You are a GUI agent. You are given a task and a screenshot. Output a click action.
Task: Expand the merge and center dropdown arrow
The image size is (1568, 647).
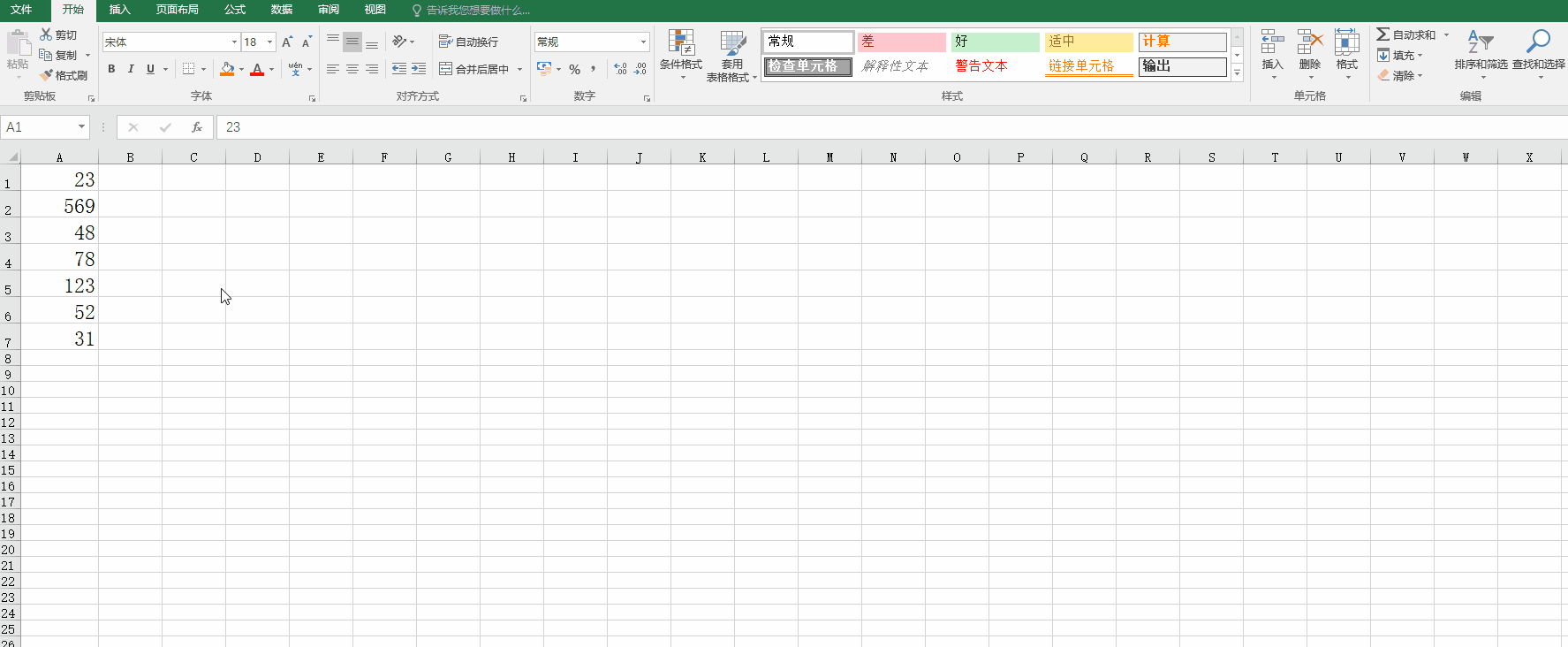coord(519,69)
